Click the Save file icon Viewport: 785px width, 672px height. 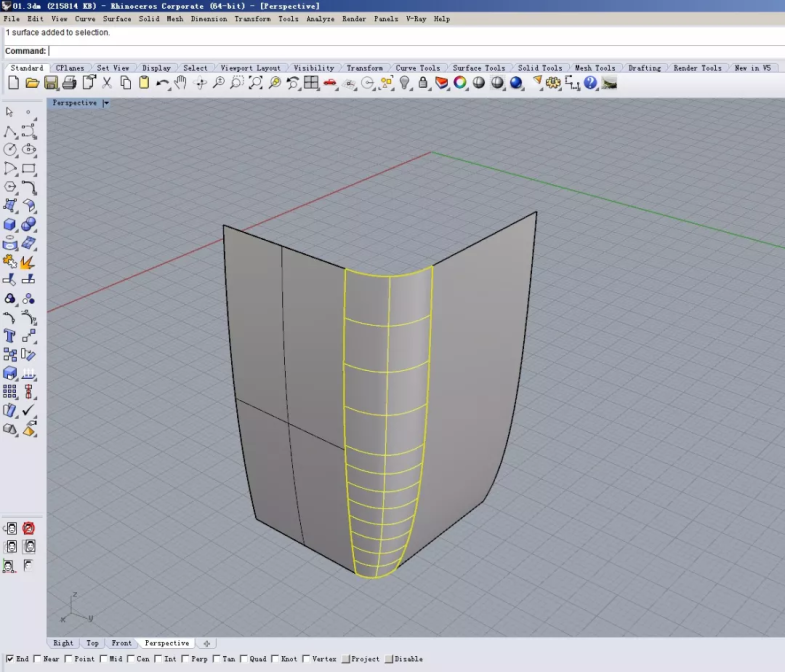tap(50, 83)
